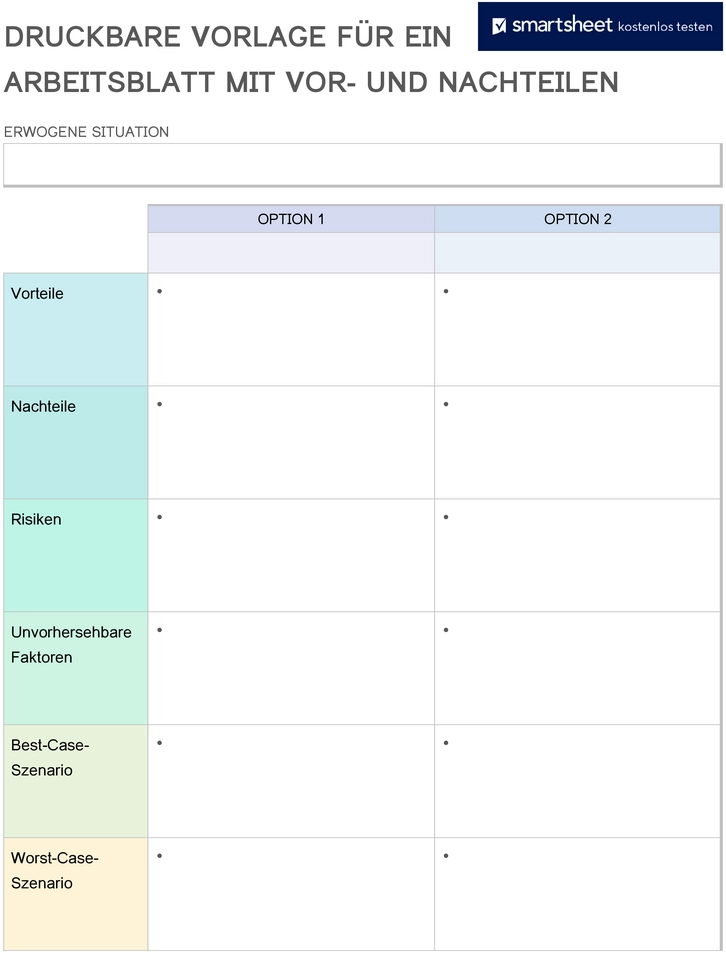Click the Risiken cell for Option 1
This screenshot has height=953, width=726.
pyautogui.click(x=291, y=556)
